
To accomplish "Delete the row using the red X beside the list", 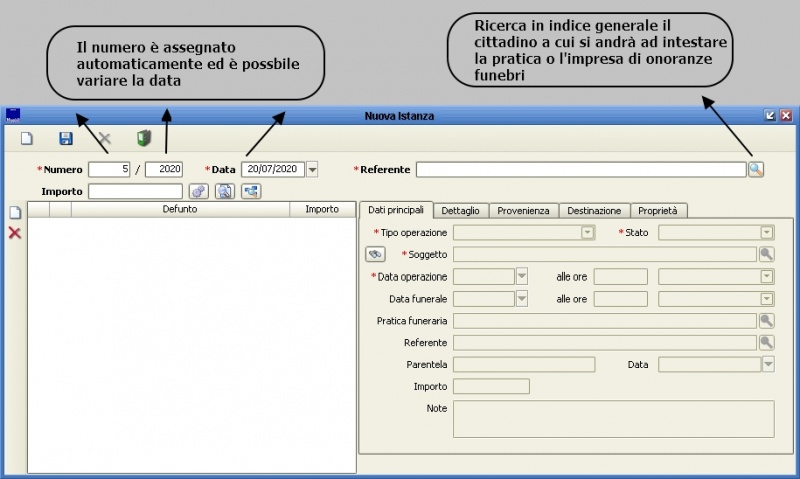I will 14,232.
